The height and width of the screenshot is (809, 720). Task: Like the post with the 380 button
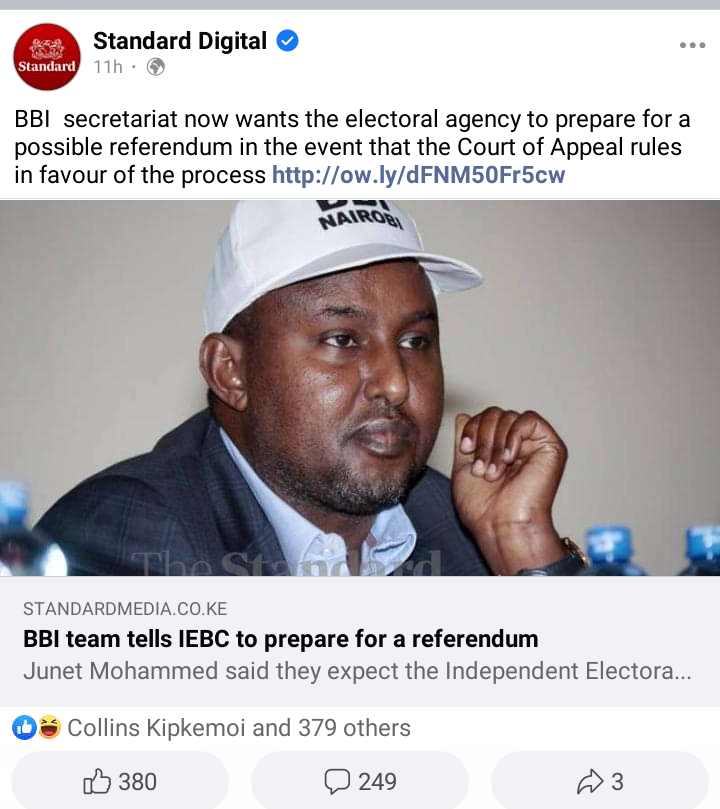(x=120, y=780)
